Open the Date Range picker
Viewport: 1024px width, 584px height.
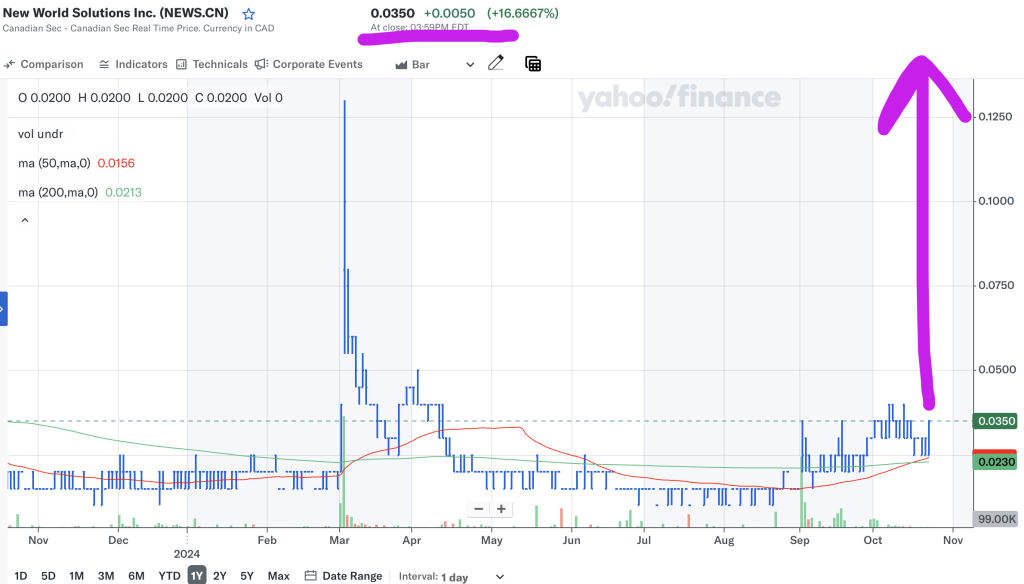(x=344, y=576)
